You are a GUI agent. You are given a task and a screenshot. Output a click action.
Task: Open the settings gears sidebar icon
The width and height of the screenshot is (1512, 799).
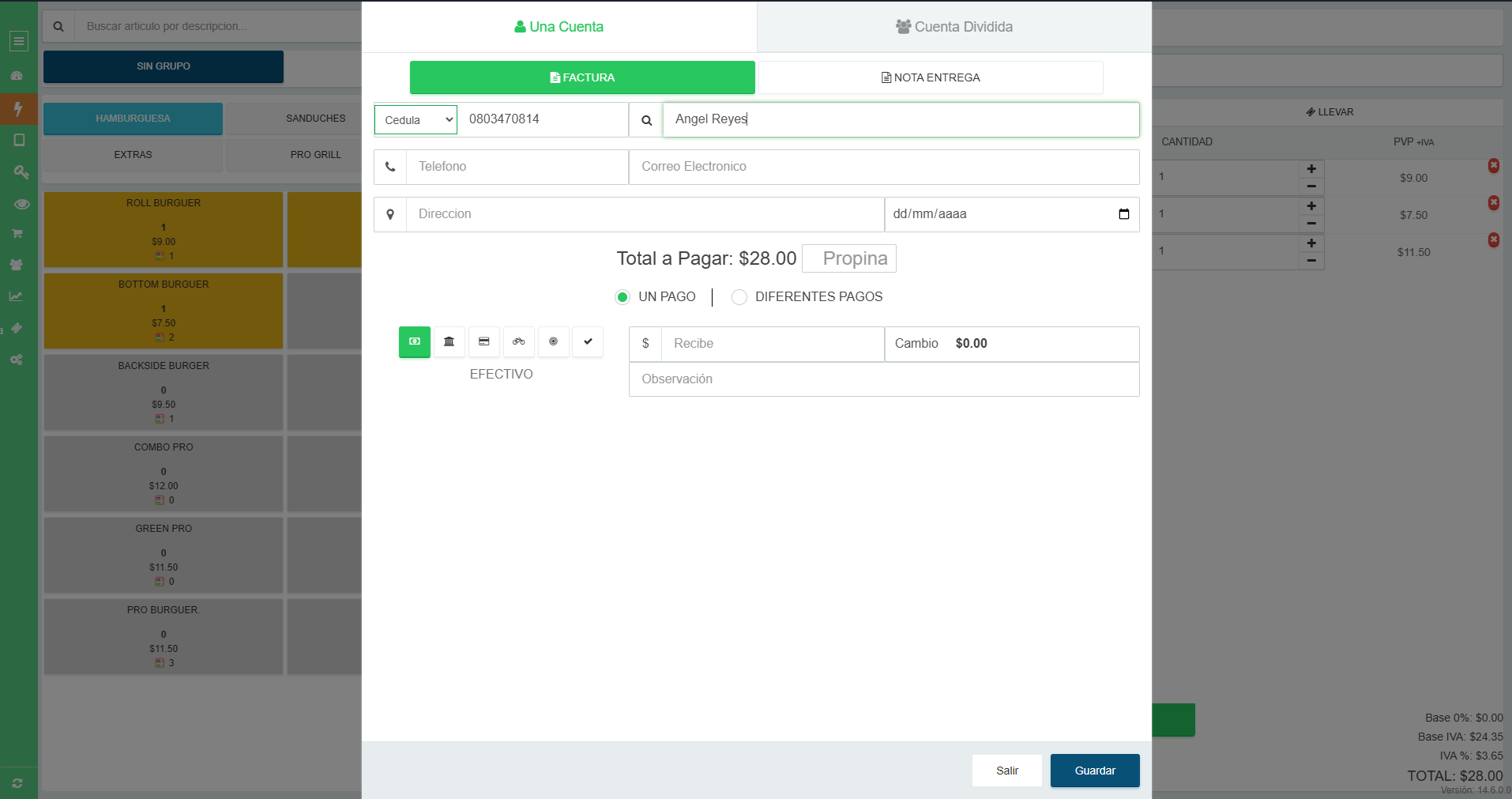pos(16,360)
